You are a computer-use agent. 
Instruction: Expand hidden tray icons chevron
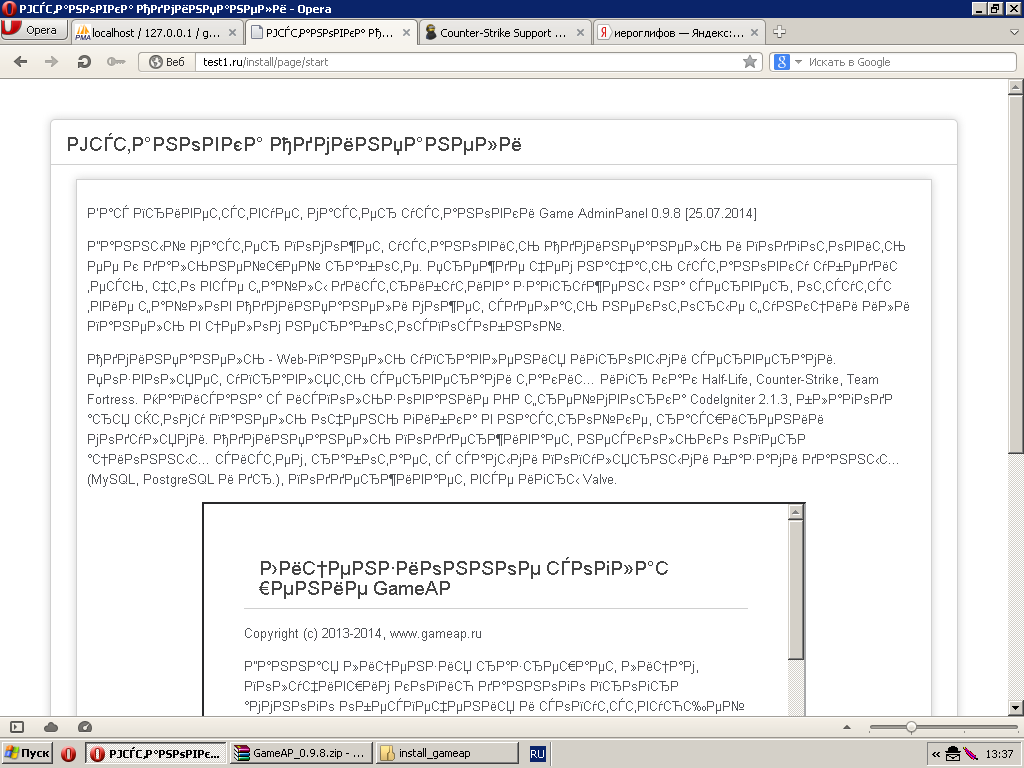[x=936, y=754]
